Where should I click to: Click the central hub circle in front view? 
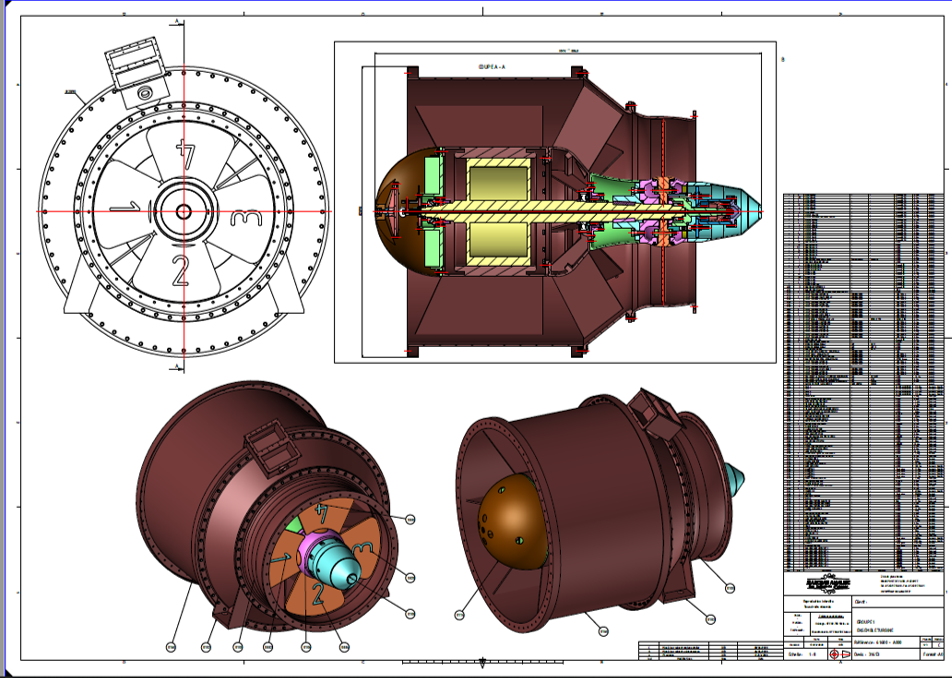point(183,211)
